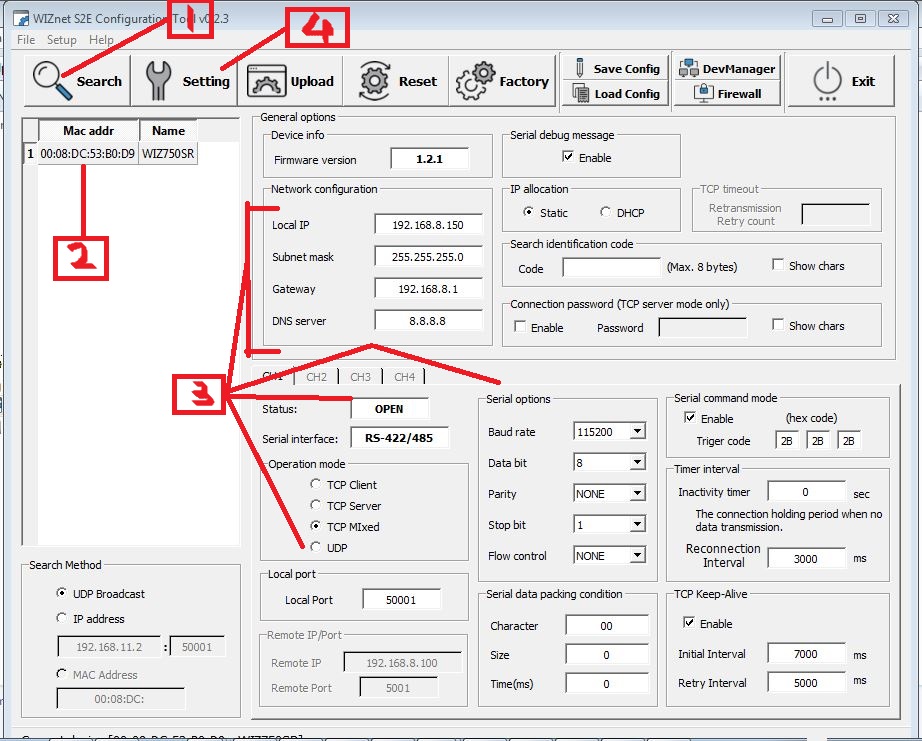Open Firewall via its lock icon
The width and height of the screenshot is (922, 741).
704,93
